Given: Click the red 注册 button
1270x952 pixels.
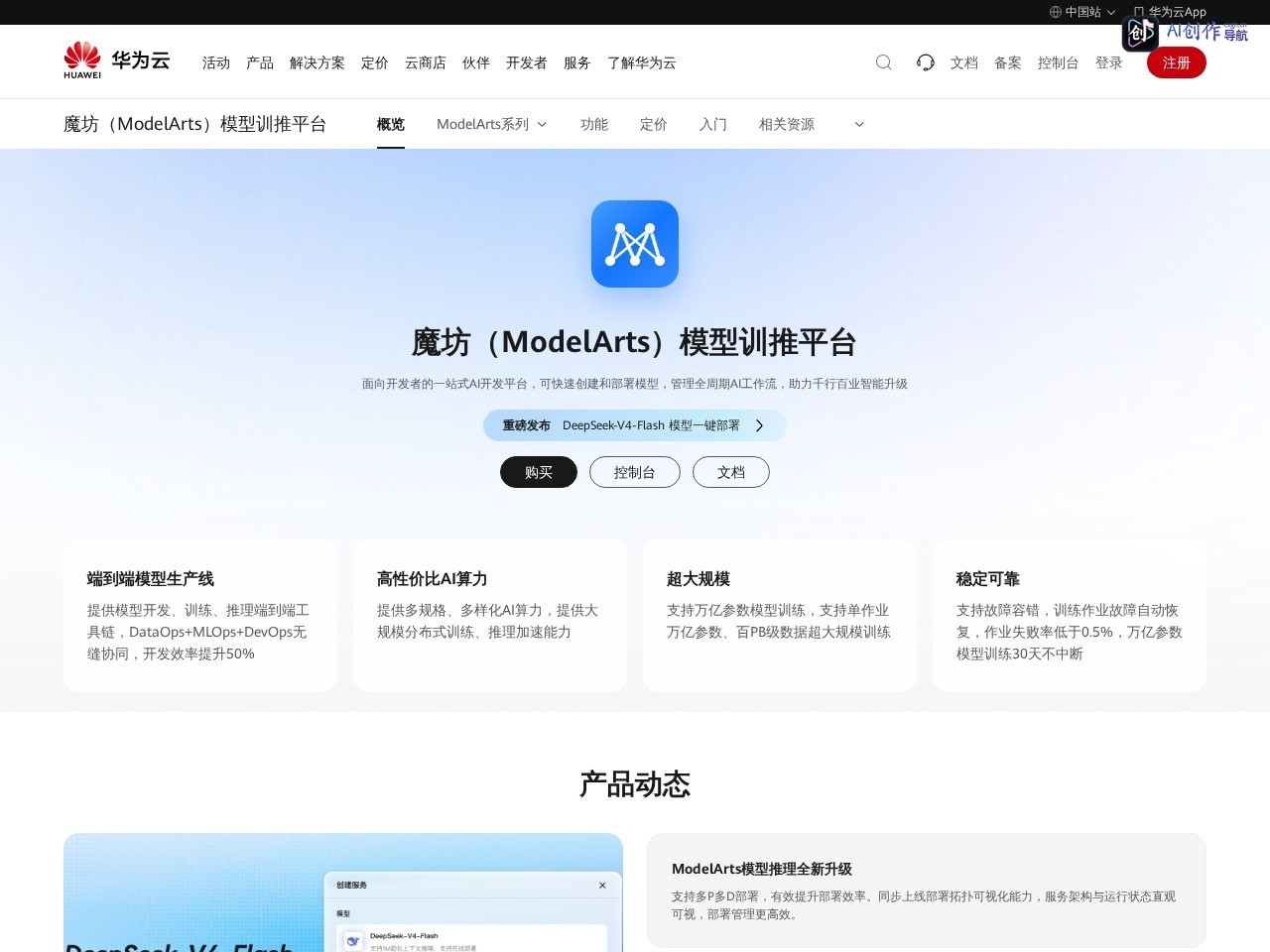Looking at the screenshot, I should [1177, 62].
